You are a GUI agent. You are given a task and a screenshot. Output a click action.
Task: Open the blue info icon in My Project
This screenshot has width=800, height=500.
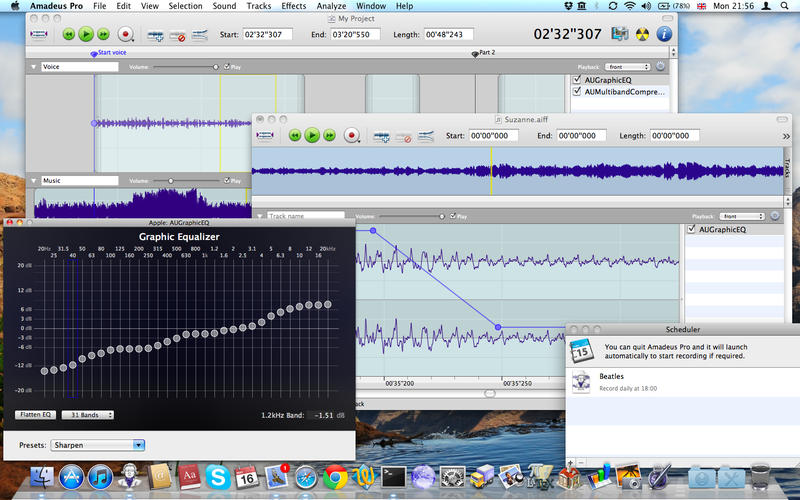click(664, 34)
